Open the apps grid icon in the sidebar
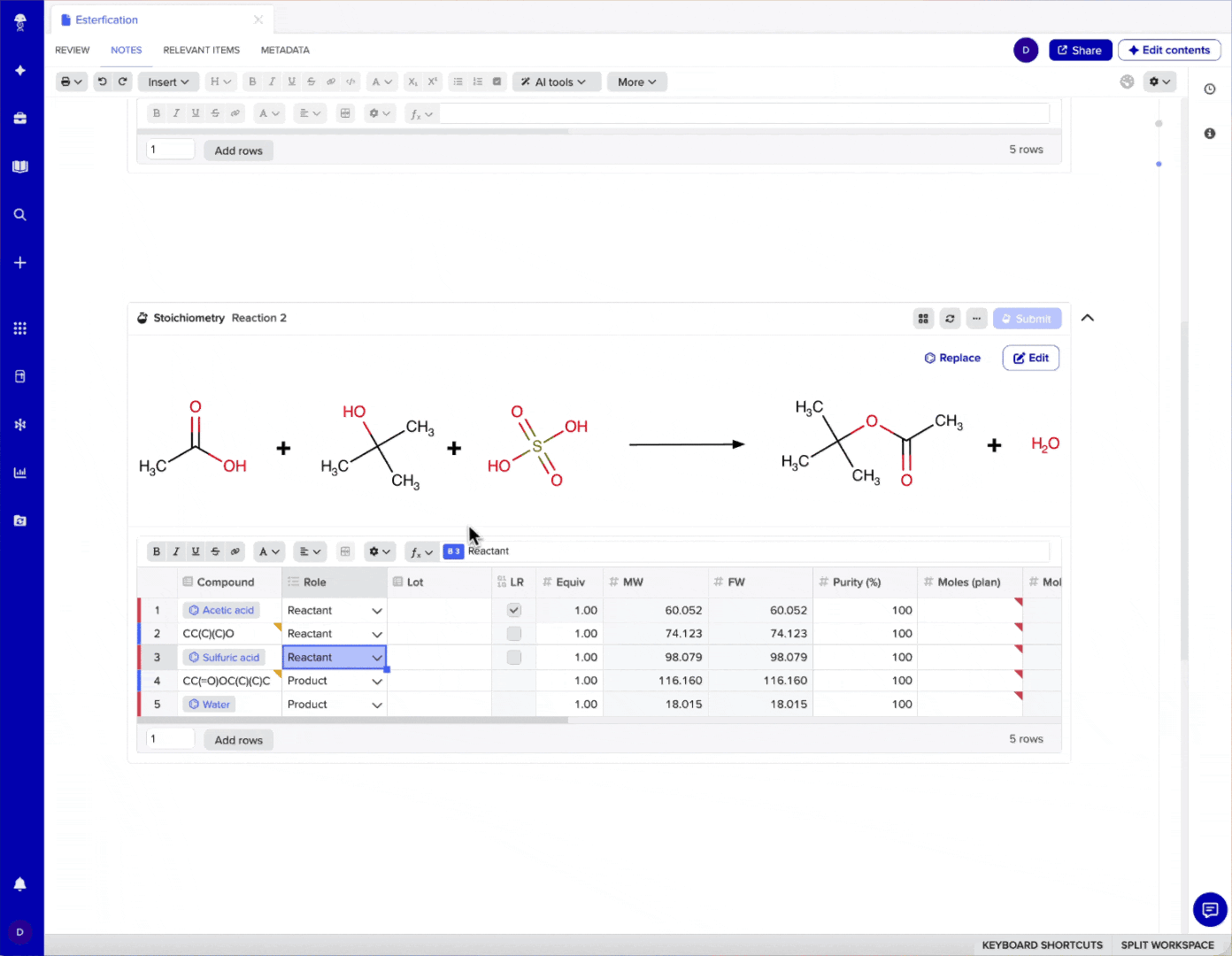The height and width of the screenshot is (956, 1232). pos(20,328)
